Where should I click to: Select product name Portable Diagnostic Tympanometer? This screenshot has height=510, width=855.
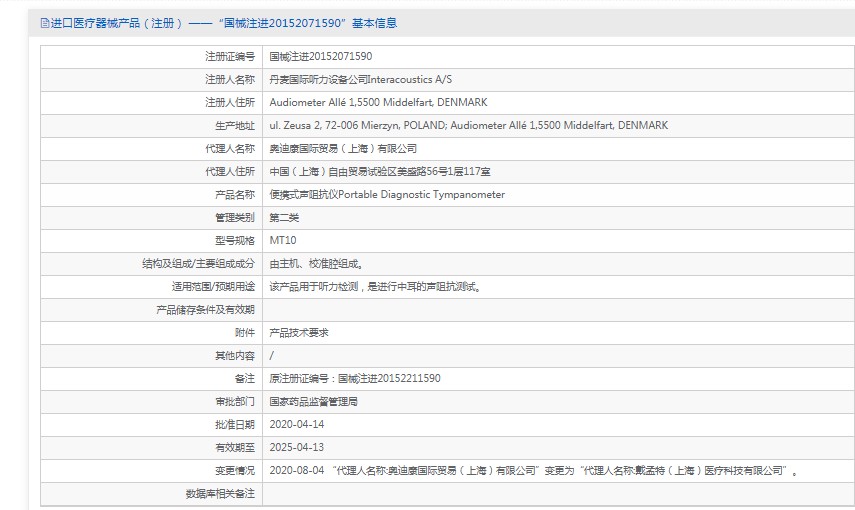point(387,195)
